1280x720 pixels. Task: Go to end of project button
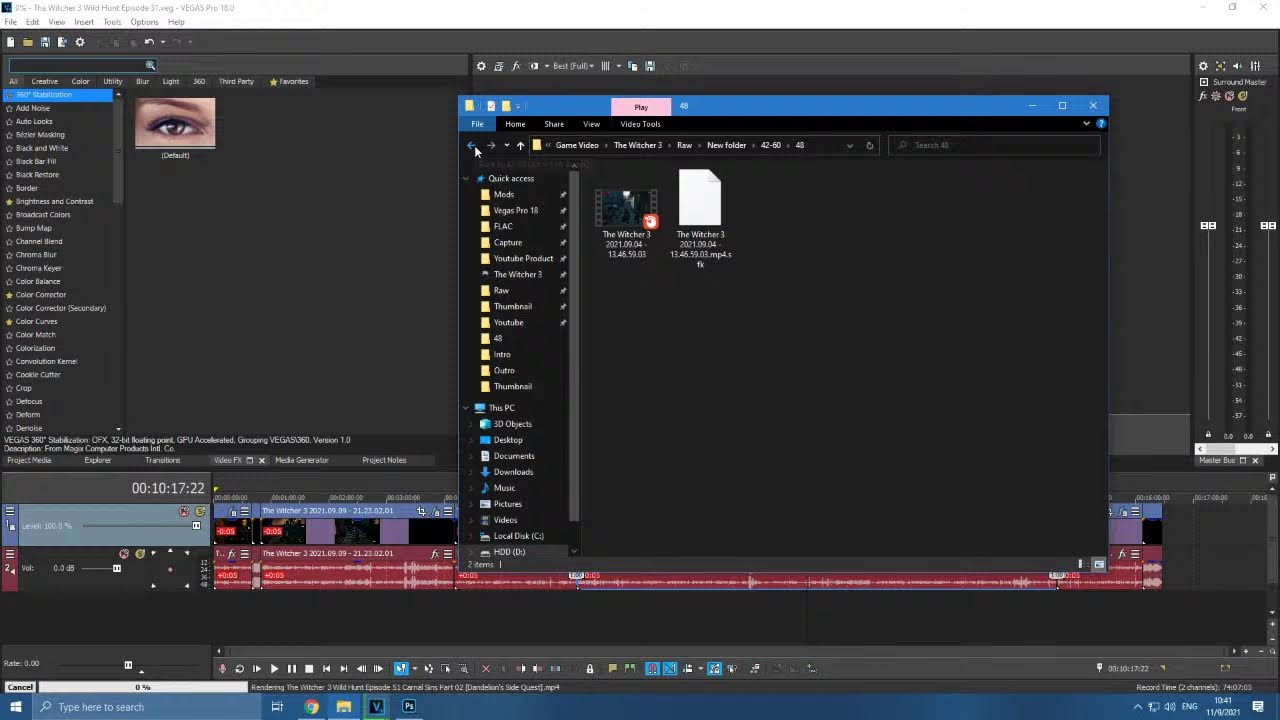tap(344, 668)
